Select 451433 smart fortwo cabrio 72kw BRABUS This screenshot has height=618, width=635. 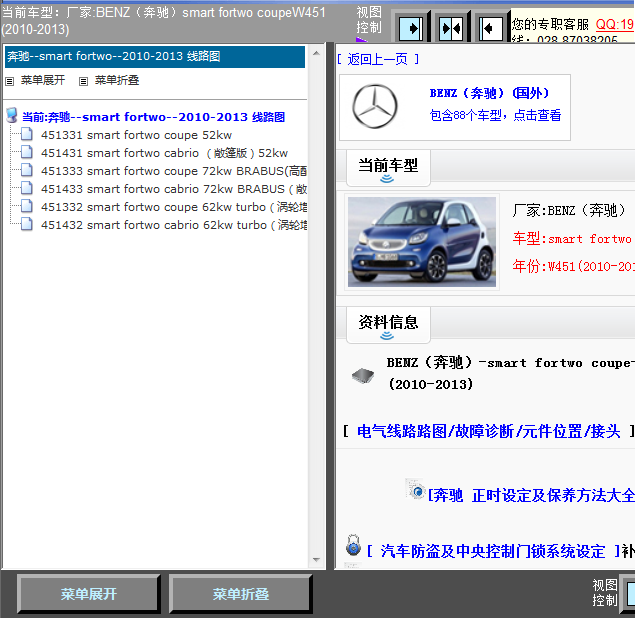click(174, 189)
